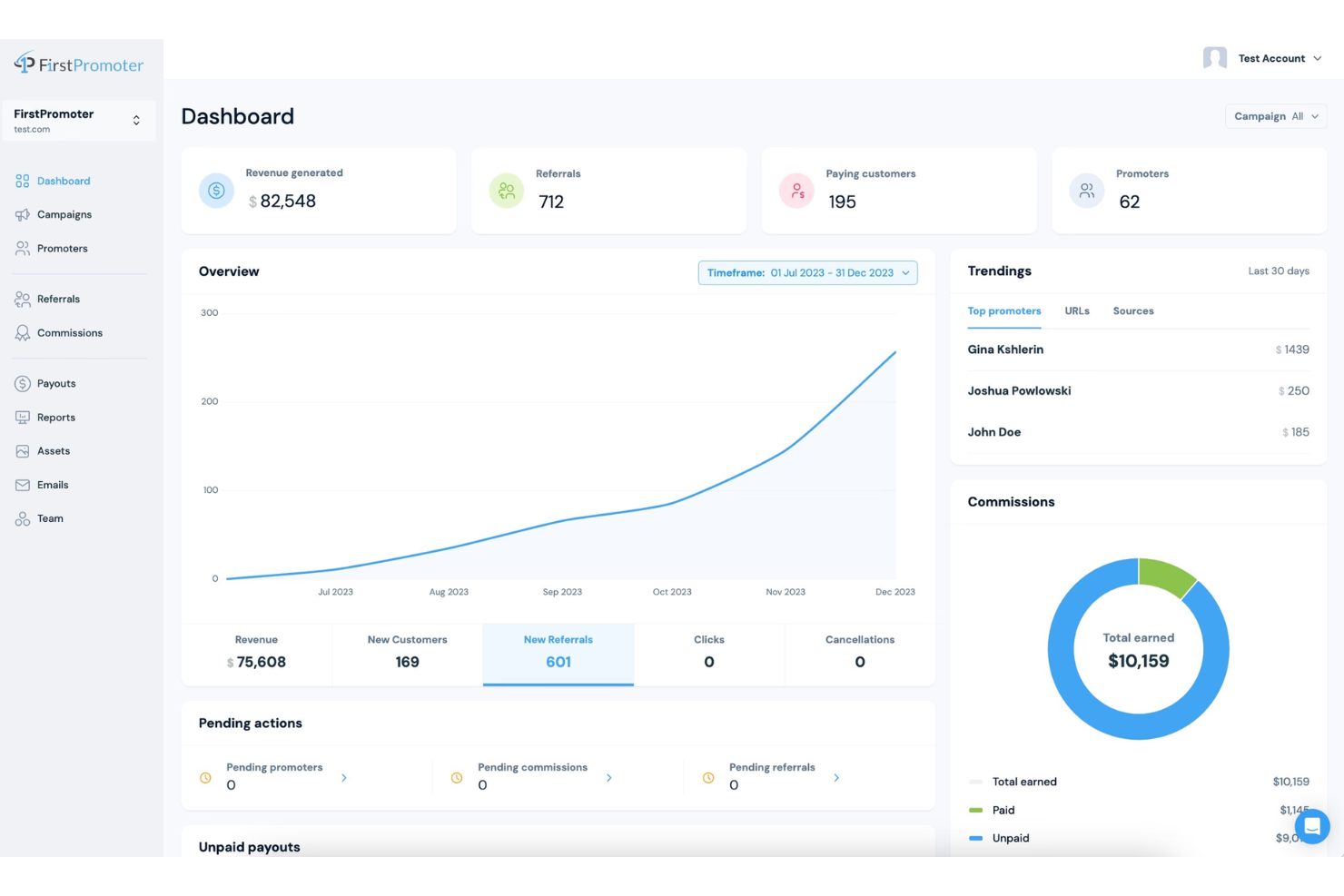Open the Assets section in the sidebar
1344x896 pixels.
click(x=22, y=450)
